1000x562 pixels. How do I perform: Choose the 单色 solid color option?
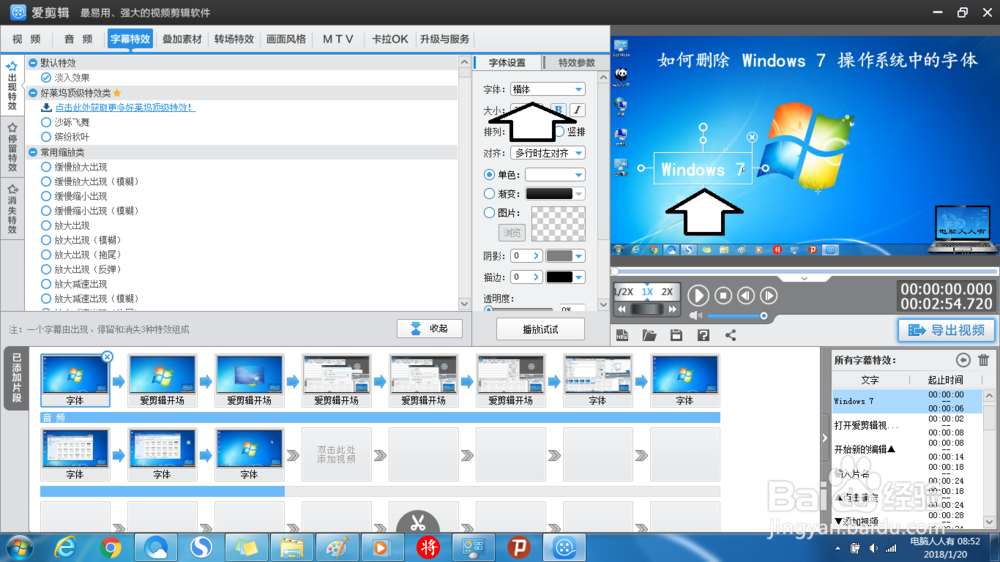pyautogui.click(x=489, y=174)
